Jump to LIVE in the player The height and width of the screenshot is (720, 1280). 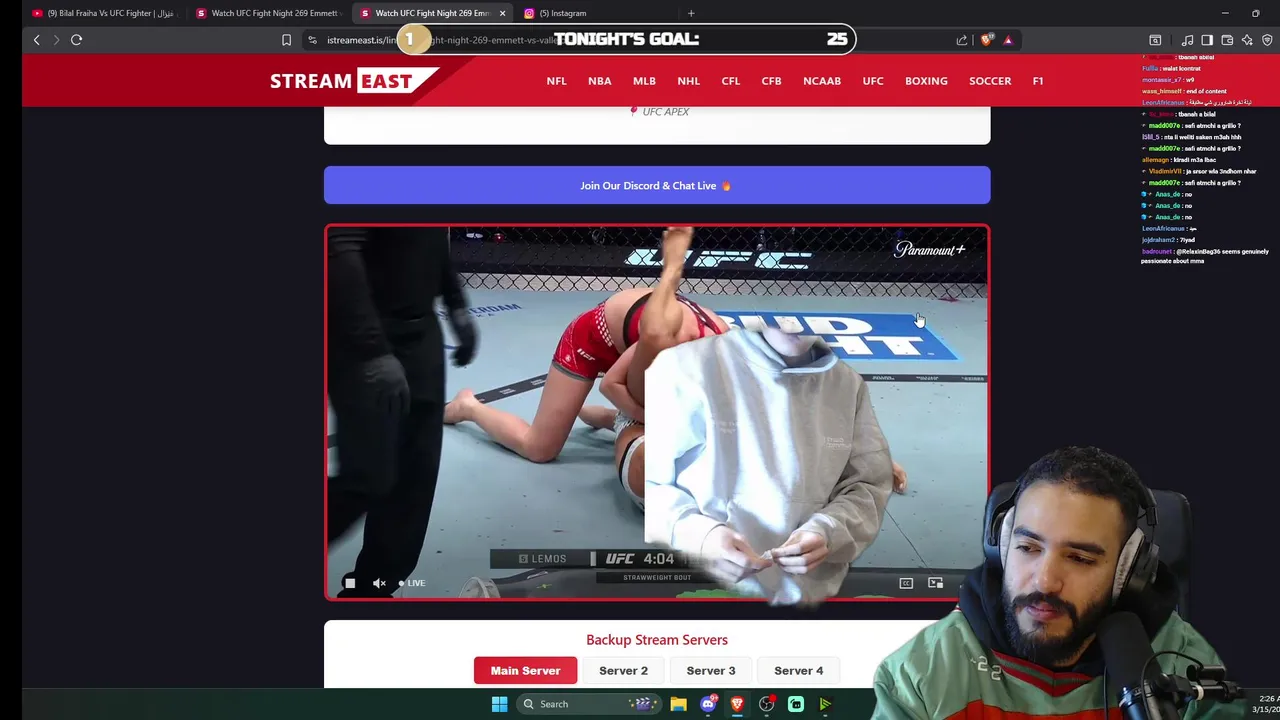coord(412,583)
